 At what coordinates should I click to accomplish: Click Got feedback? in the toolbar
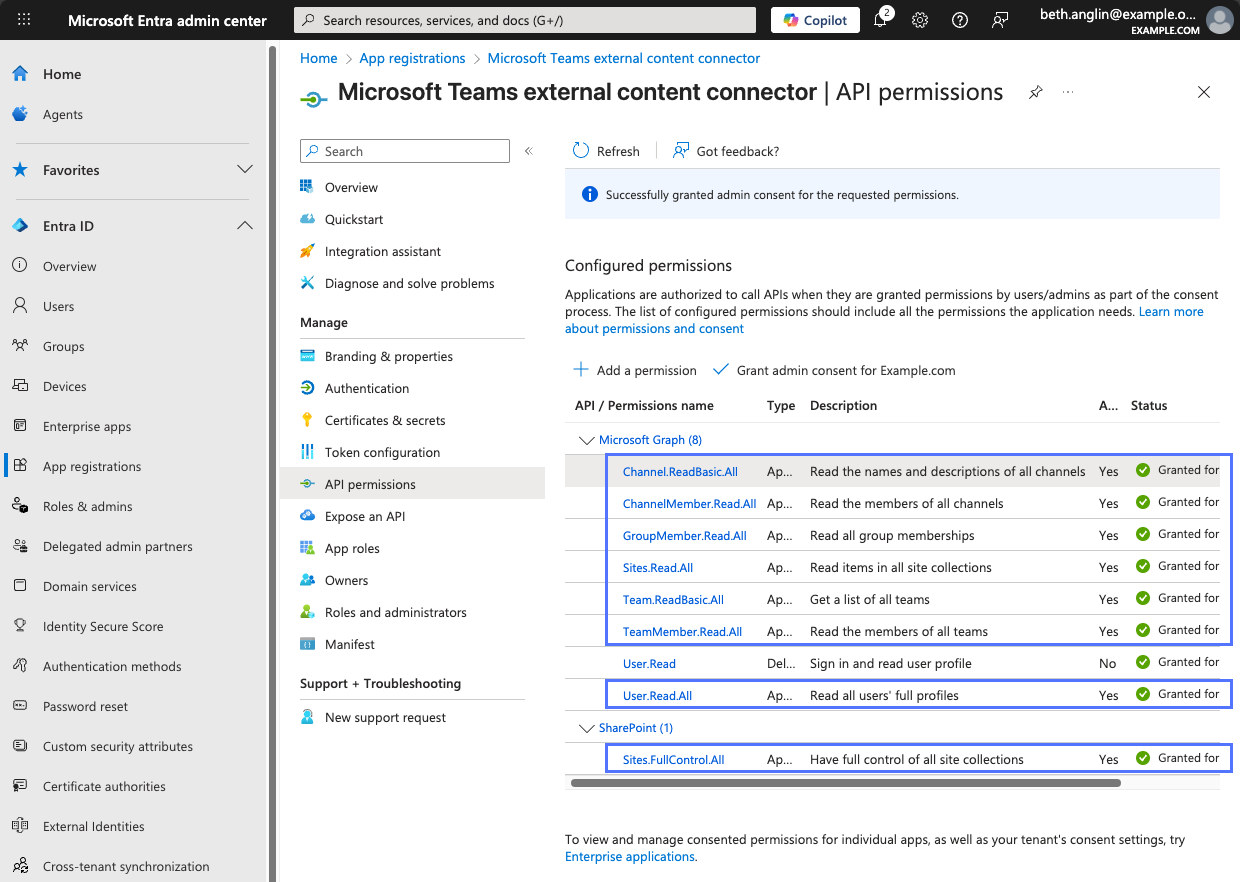pos(726,151)
